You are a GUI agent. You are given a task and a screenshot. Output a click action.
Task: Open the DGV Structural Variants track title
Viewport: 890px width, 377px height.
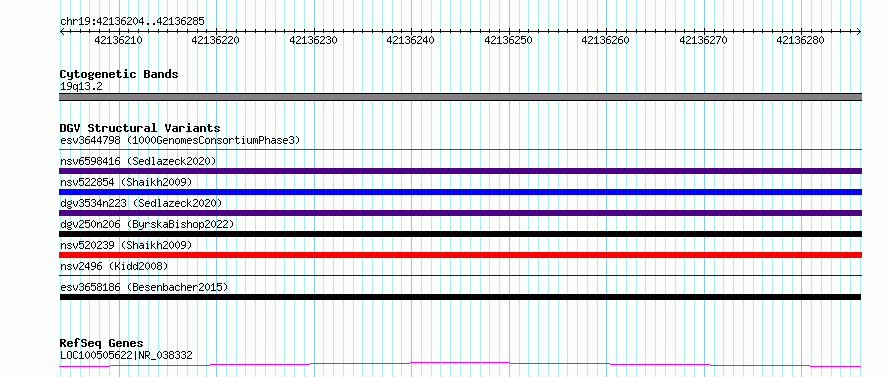click(140, 128)
